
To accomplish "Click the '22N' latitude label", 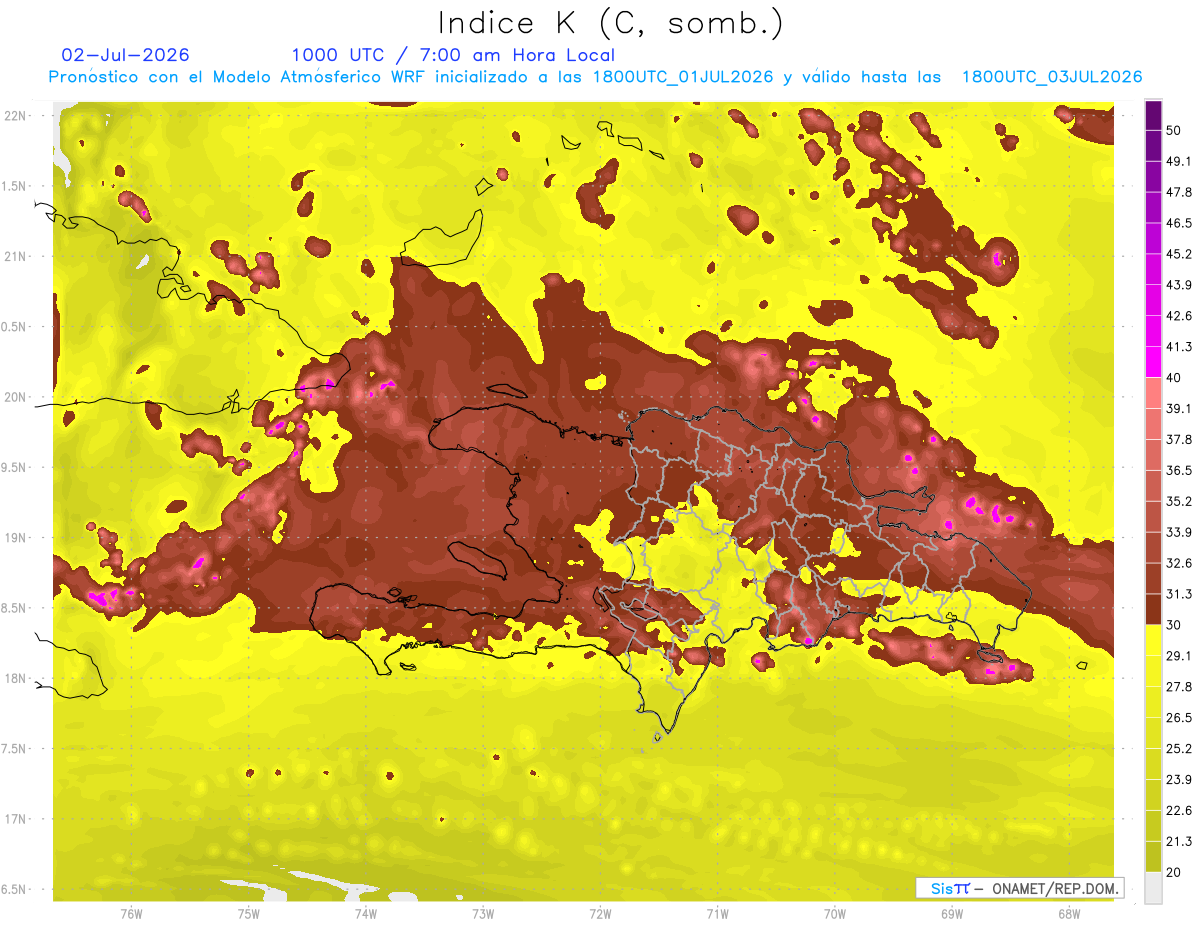I will (x=15, y=115).
